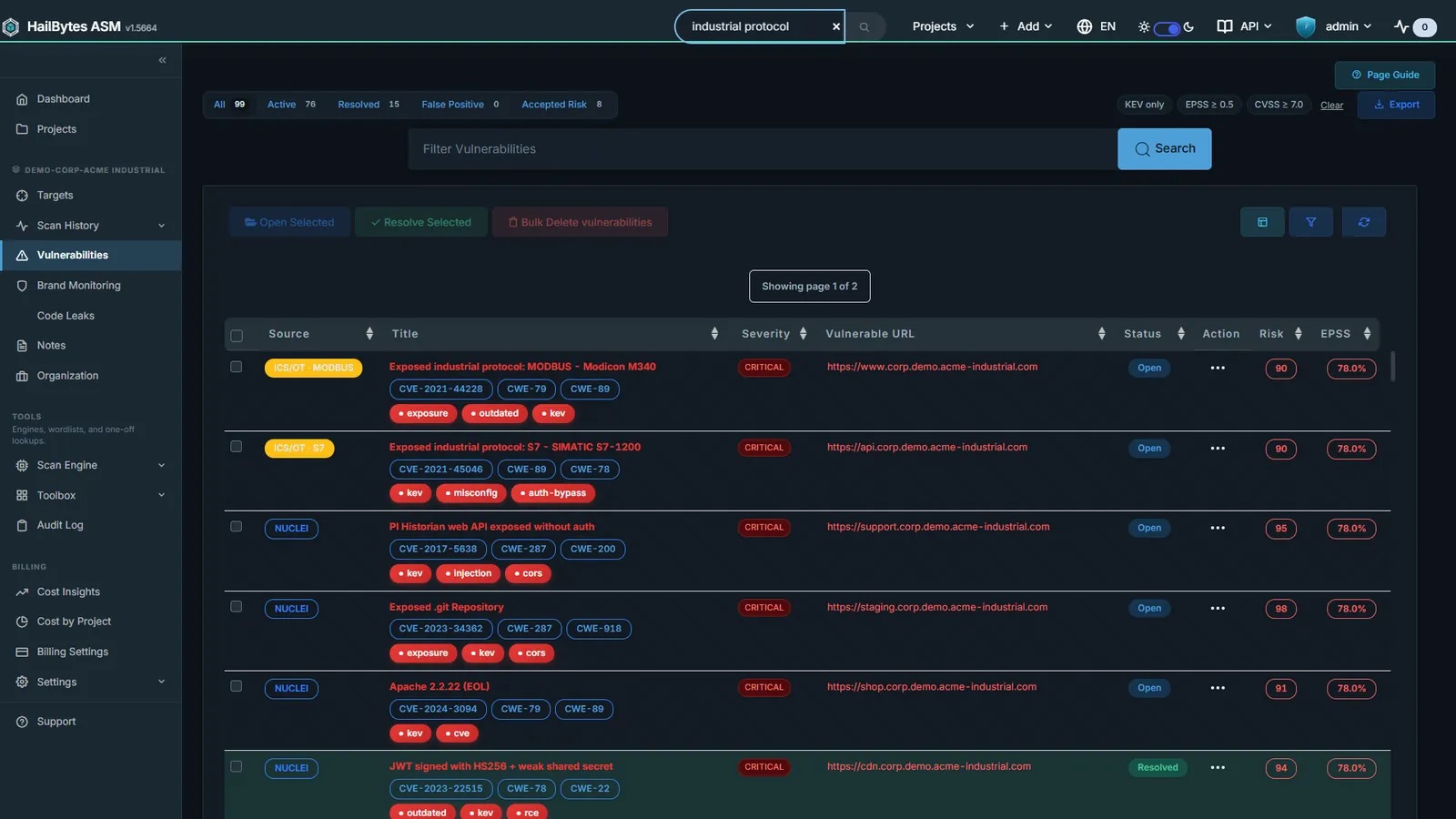This screenshot has height=819, width=1456.
Task: Click the magnifier search icon in header
Action: click(x=864, y=26)
